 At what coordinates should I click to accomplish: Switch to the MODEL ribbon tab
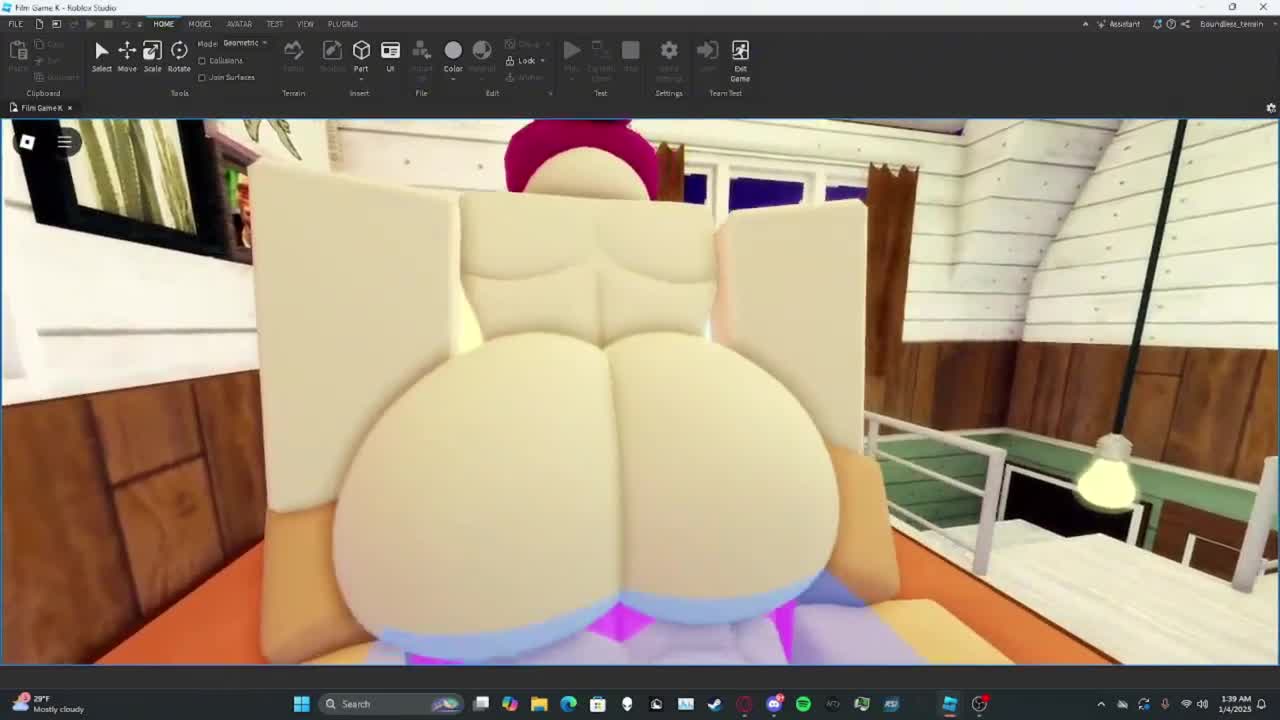(x=200, y=24)
